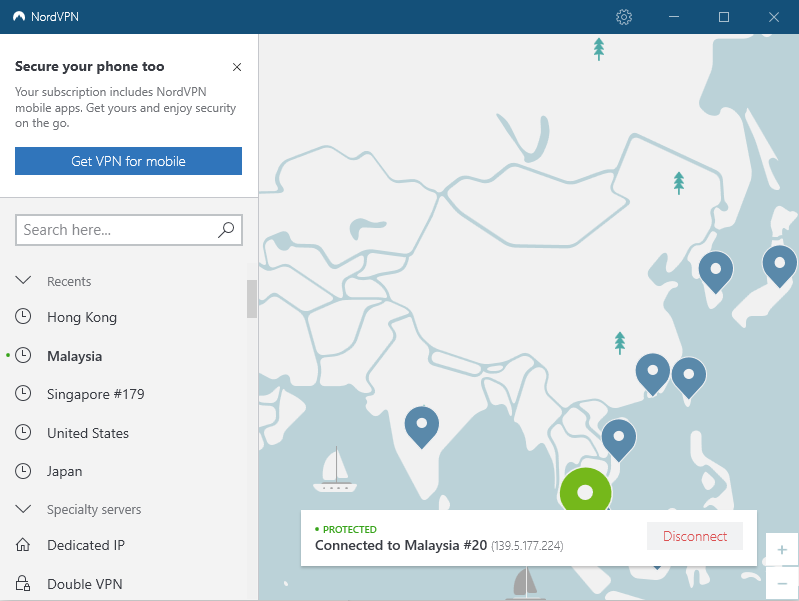Screen dimensions: 799x601
Task: Collapse the Specialty servers section chevron
Action: click(x=23, y=509)
